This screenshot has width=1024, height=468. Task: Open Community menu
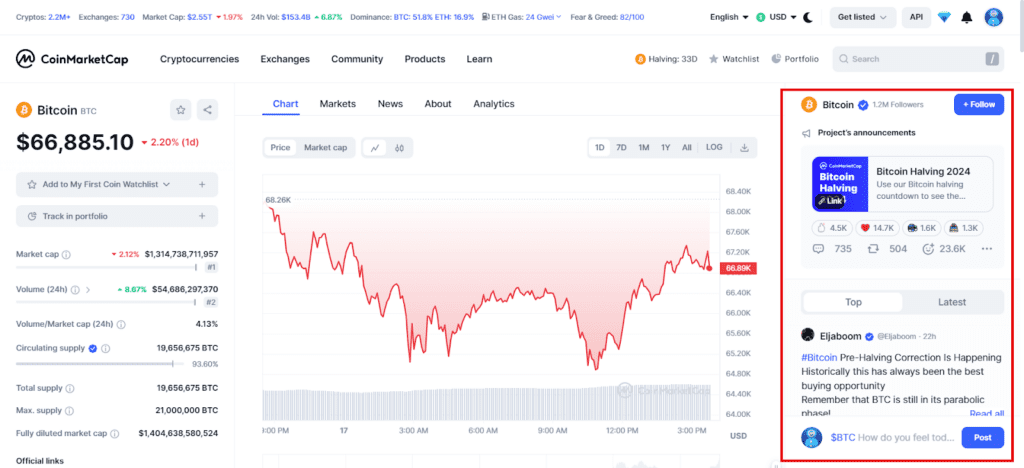[357, 59]
